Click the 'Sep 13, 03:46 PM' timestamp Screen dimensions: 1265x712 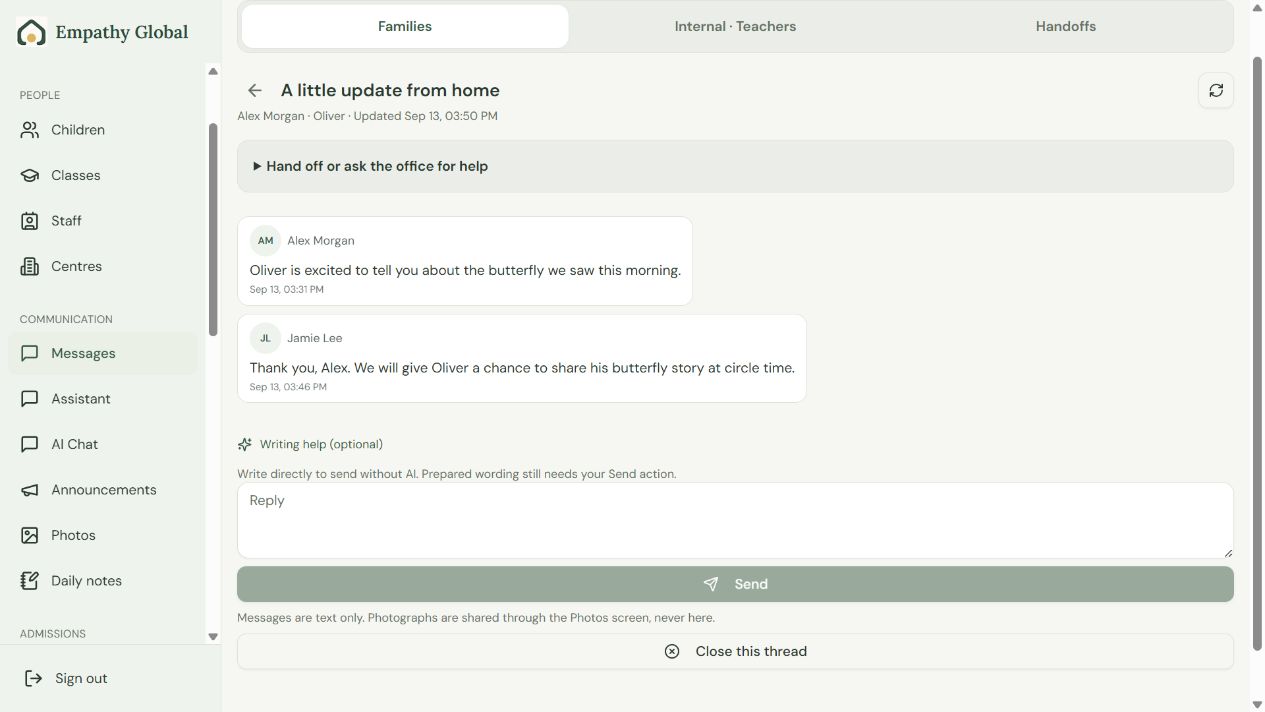pyautogui.click(x=288, y=387)
